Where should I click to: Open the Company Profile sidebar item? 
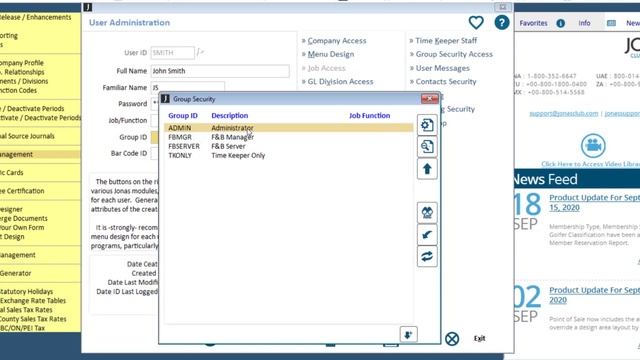pos(22,63)
